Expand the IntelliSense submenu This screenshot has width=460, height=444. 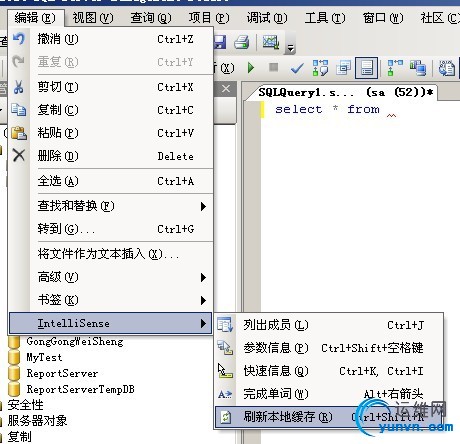(110, 323)
